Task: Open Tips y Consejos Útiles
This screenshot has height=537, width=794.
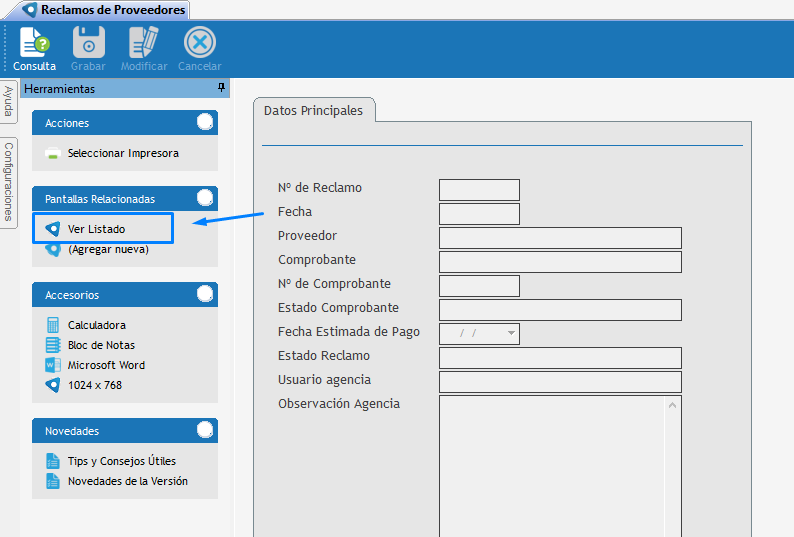Action: pos(121,461)
